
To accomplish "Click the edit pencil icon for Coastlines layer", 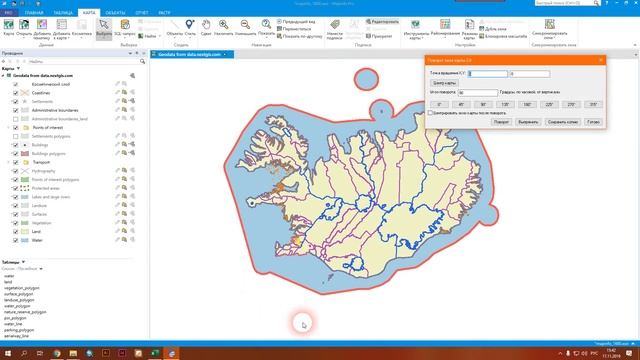I will [117, 93].
